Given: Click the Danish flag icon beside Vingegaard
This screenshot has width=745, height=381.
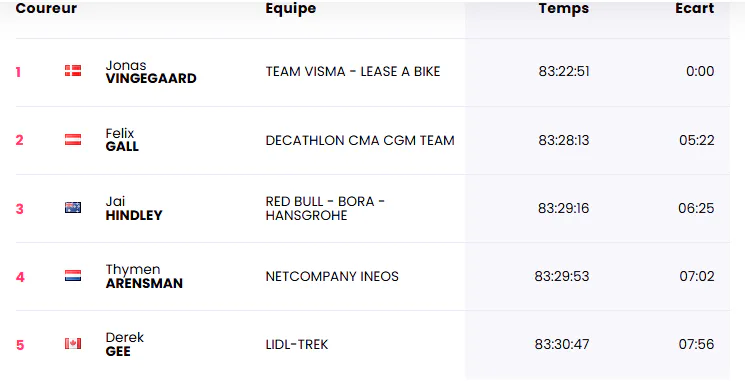Looking at the screenshot, I should point(73,71).
